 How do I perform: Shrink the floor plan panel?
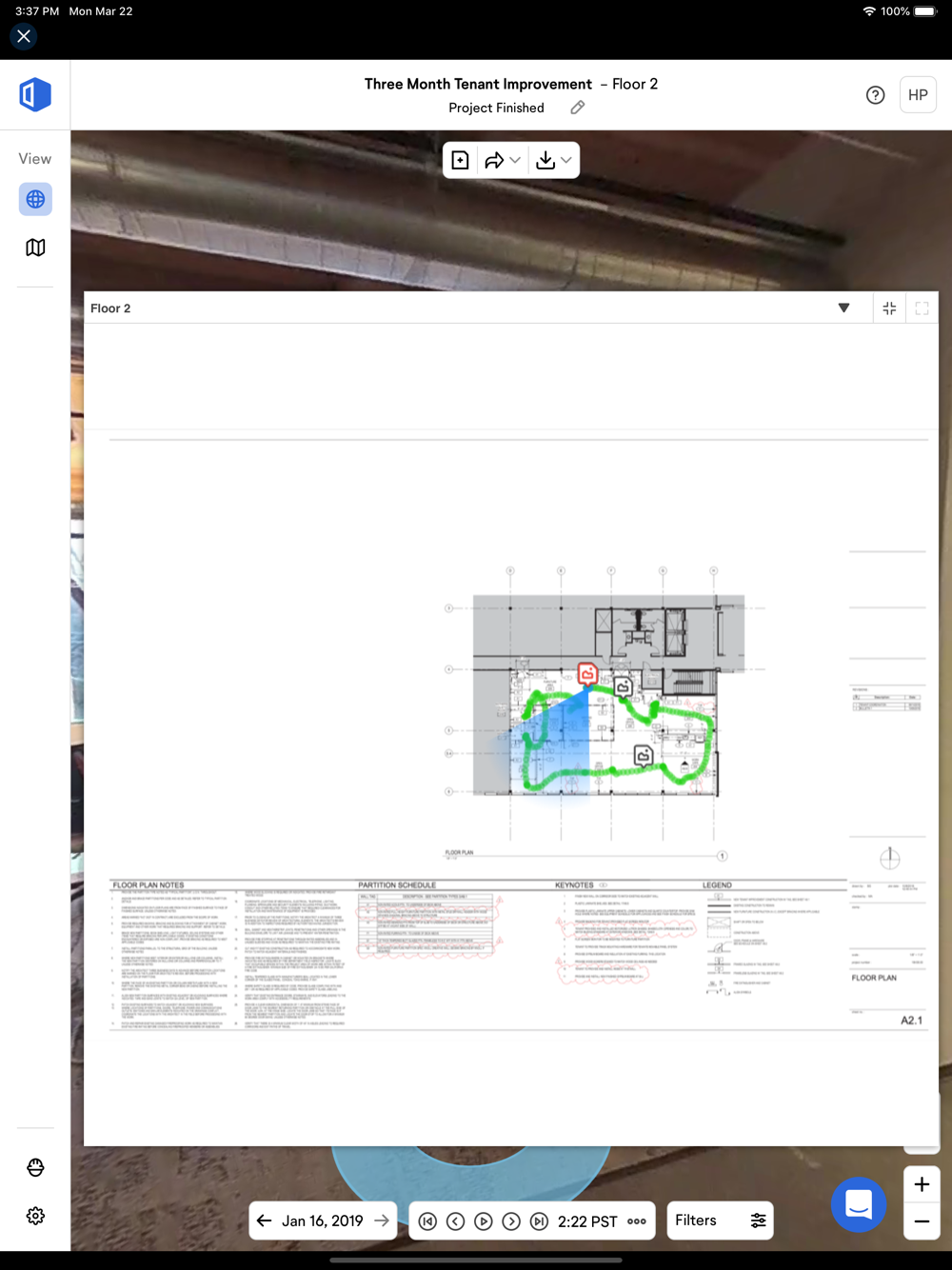coord(889,308)
